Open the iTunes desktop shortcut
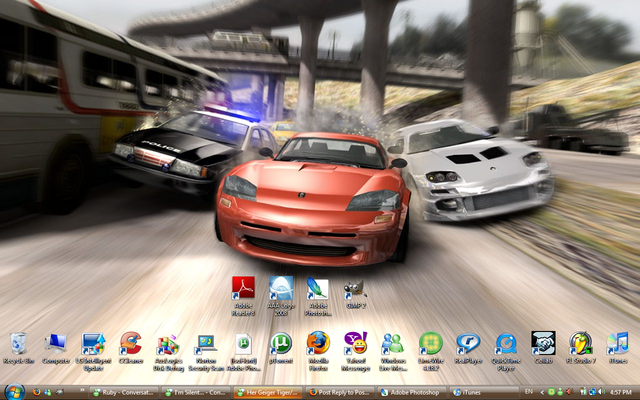The height and width of the screenshot is (400, 640). click(618, 345)
